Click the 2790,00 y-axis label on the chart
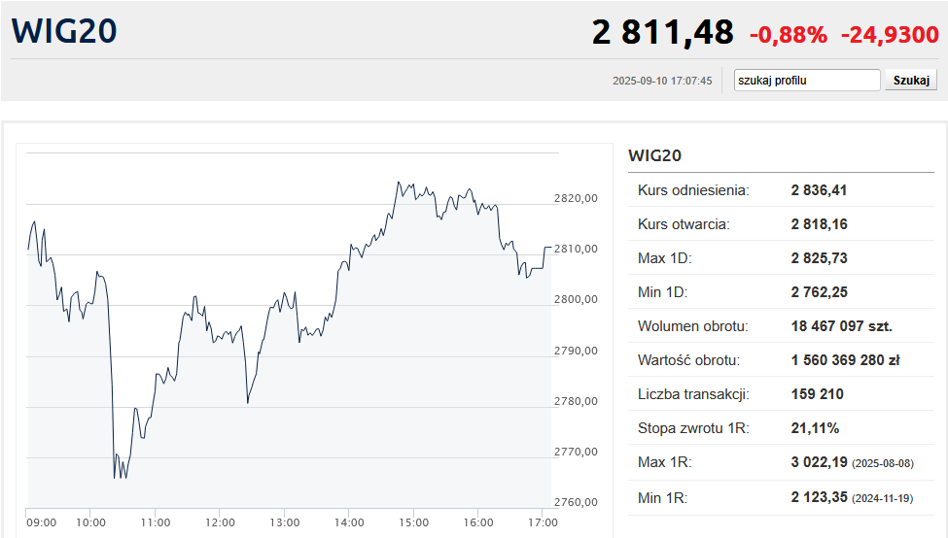This screenshot has width=948, height=538. 576,351
